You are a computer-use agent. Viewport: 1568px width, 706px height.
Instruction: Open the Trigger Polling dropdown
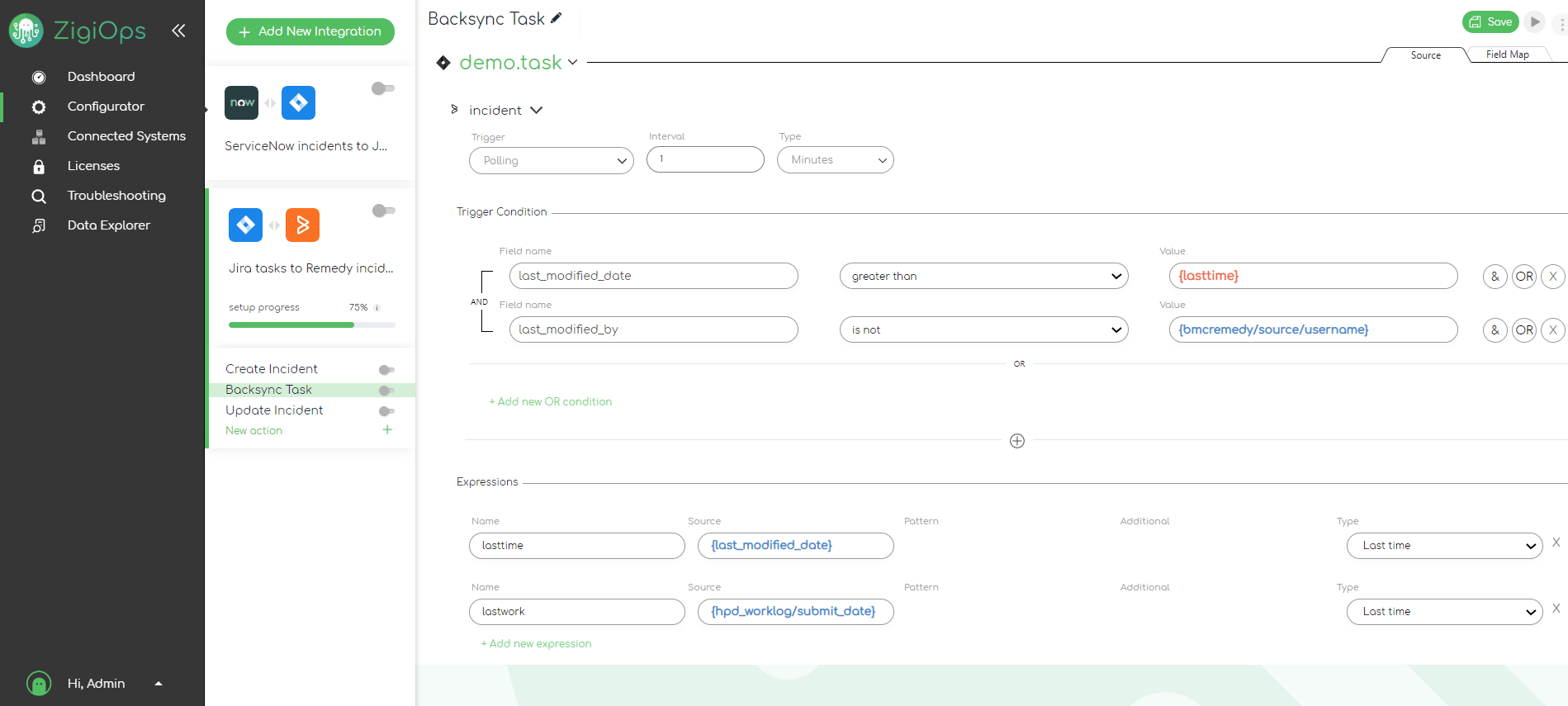tap(552, 160)
